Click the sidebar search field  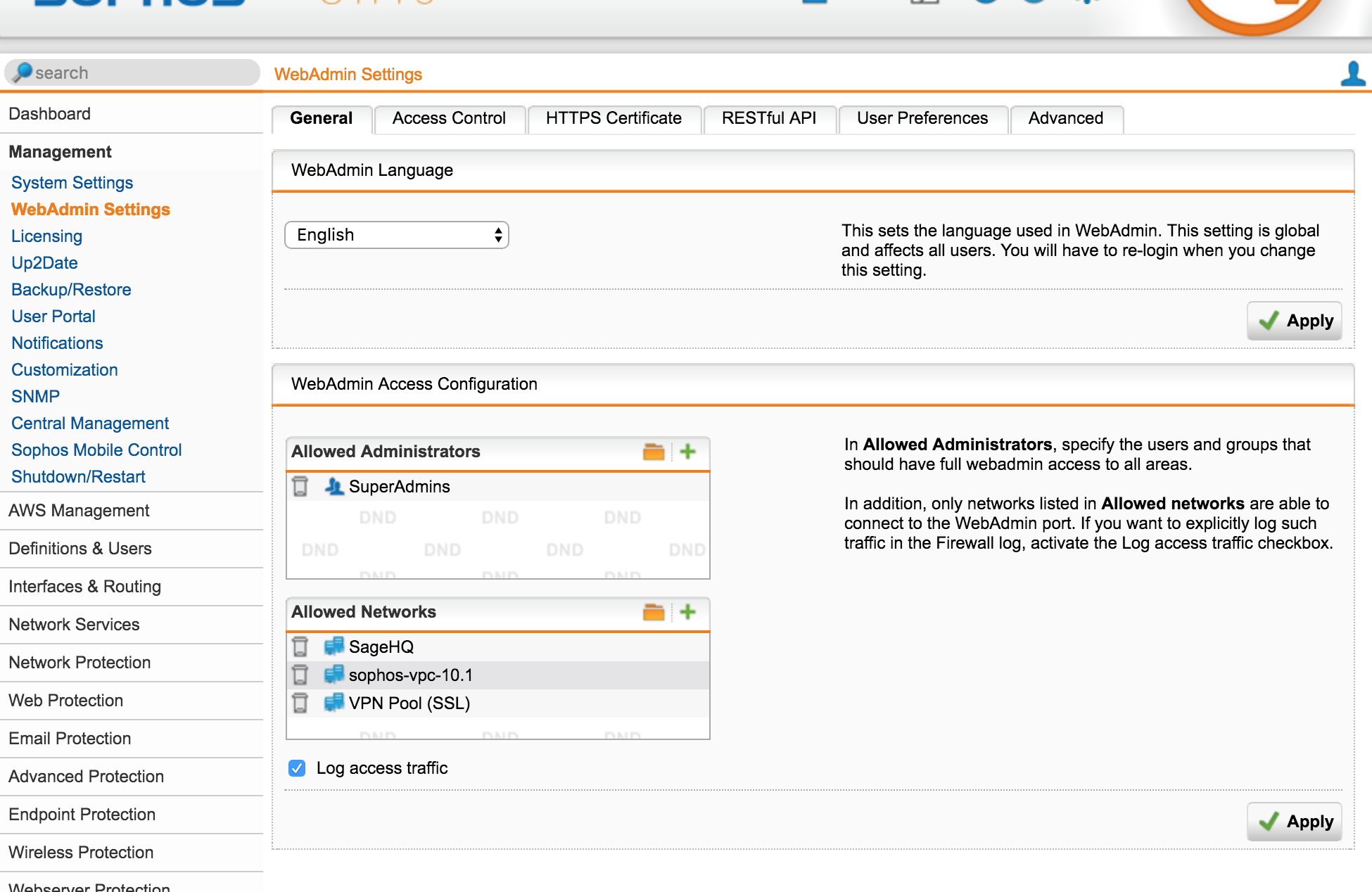pyautogui.click(x=132, y=72)
